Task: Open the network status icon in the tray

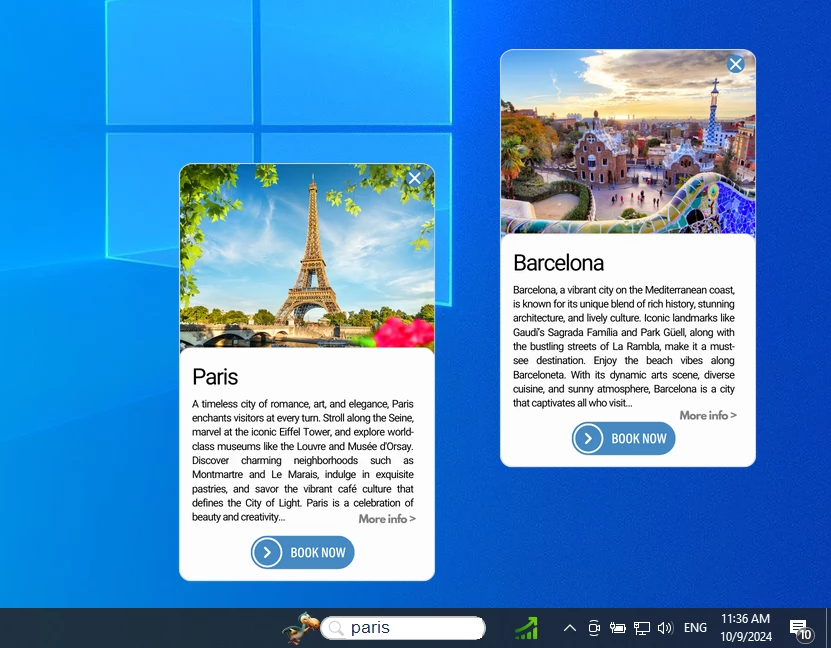Action: coord(641,628)
